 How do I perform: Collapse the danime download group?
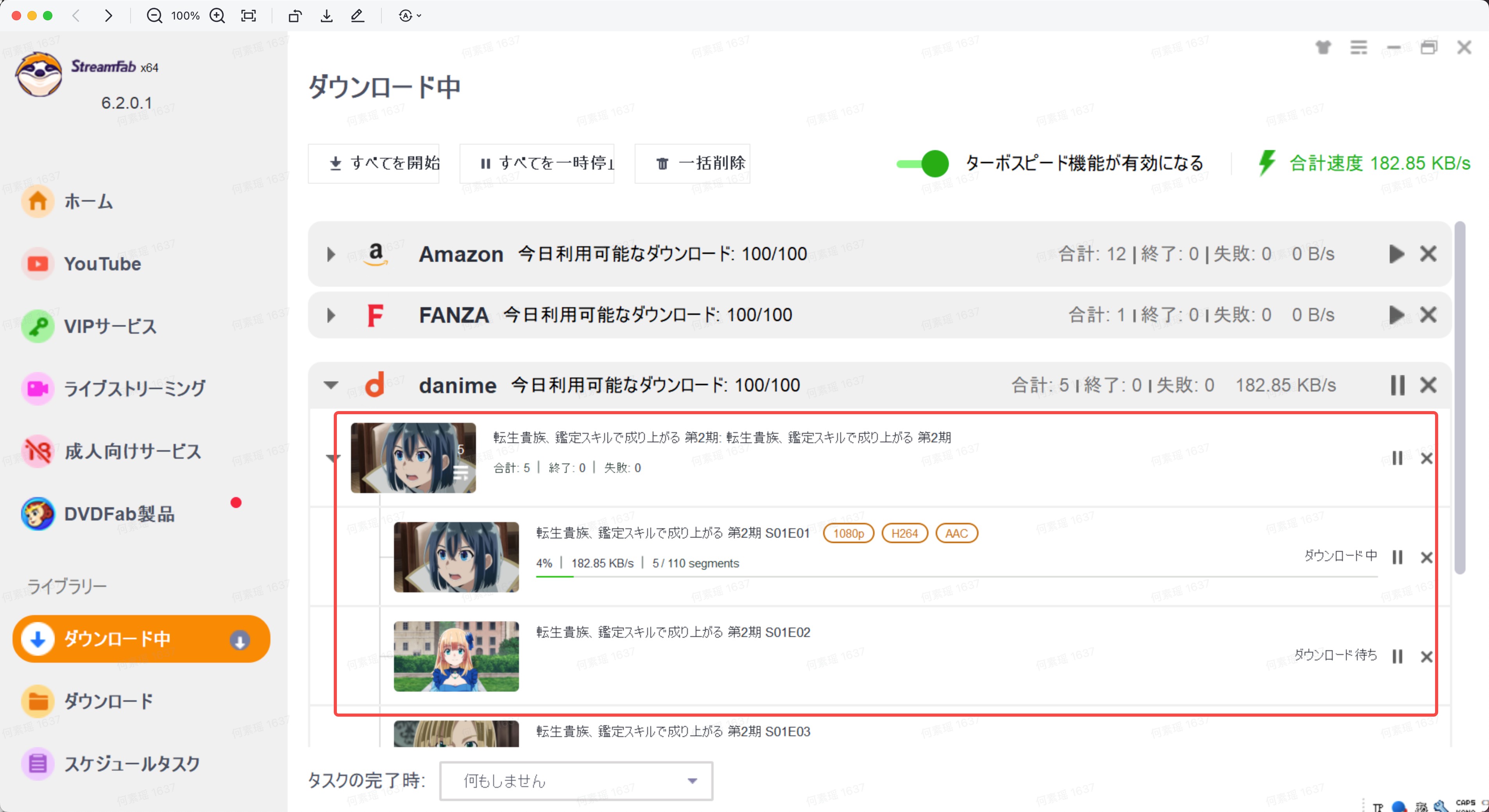click(331, 385)
